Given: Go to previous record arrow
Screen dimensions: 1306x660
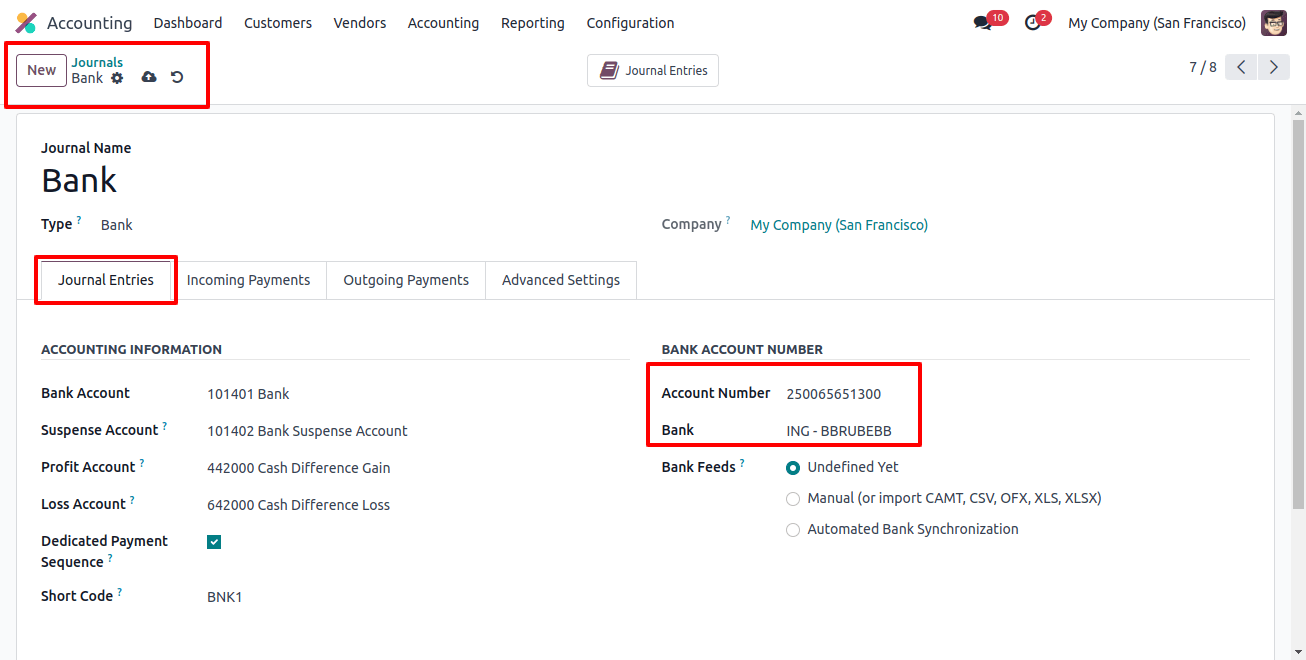Looking at the screenshot, I should pos(1241,67).
